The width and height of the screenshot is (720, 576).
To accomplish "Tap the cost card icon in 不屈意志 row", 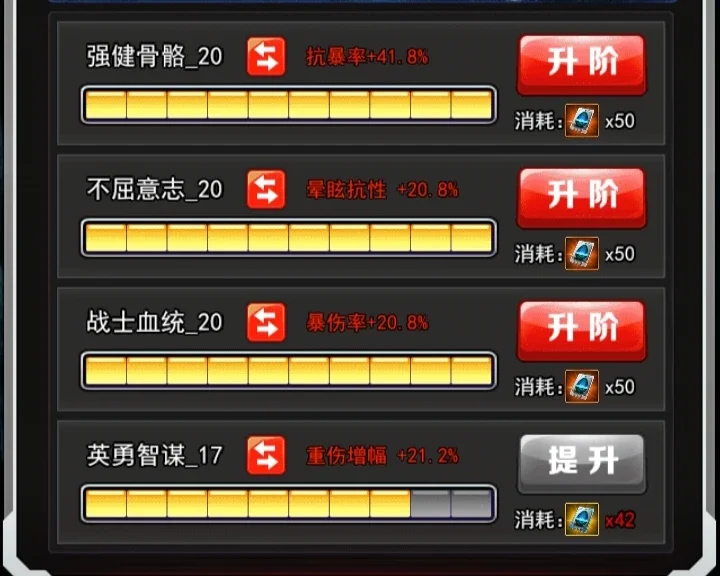I will click(x=582, y=253).
